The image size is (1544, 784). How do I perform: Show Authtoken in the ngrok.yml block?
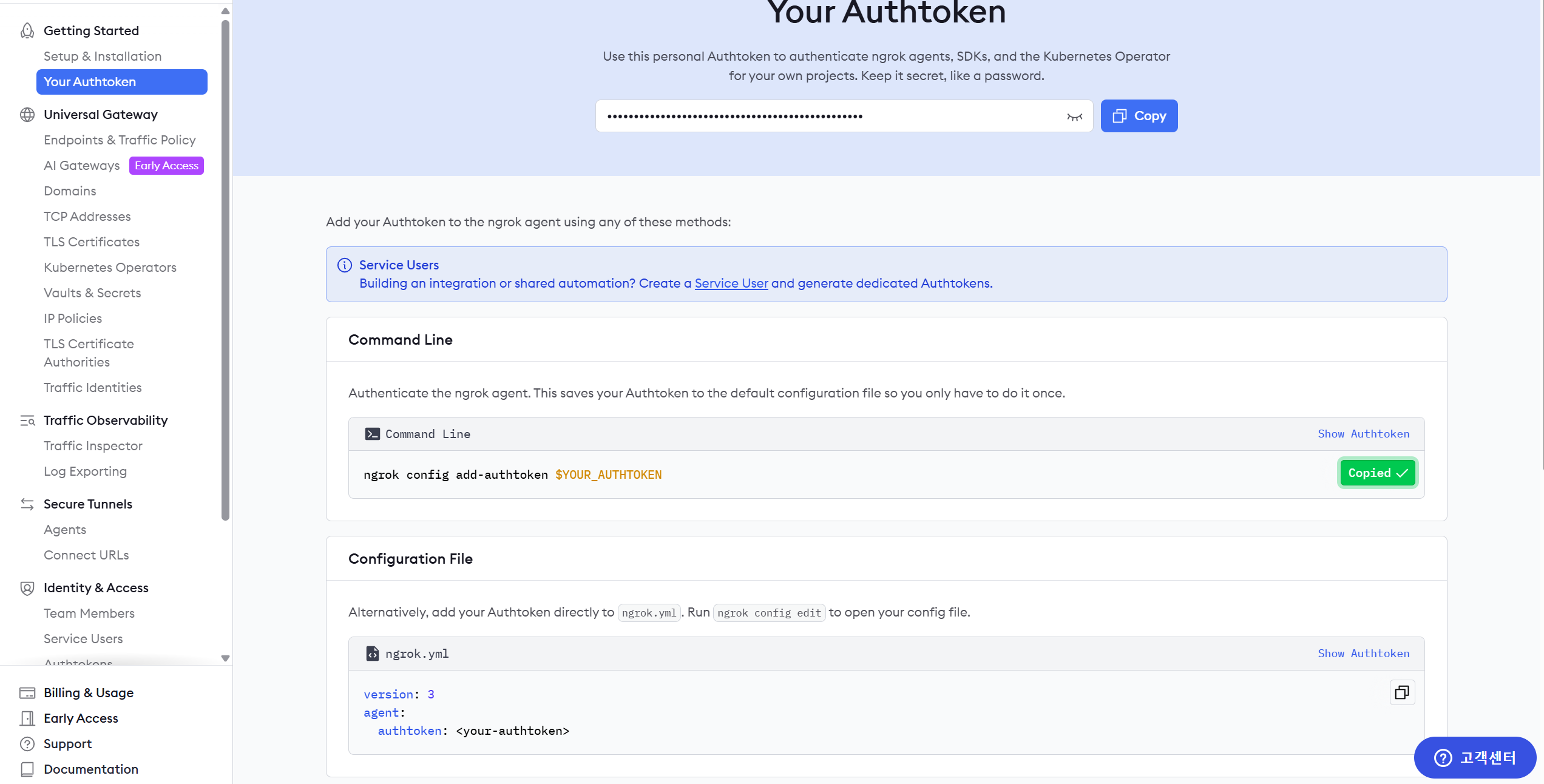pos(1364,654)
